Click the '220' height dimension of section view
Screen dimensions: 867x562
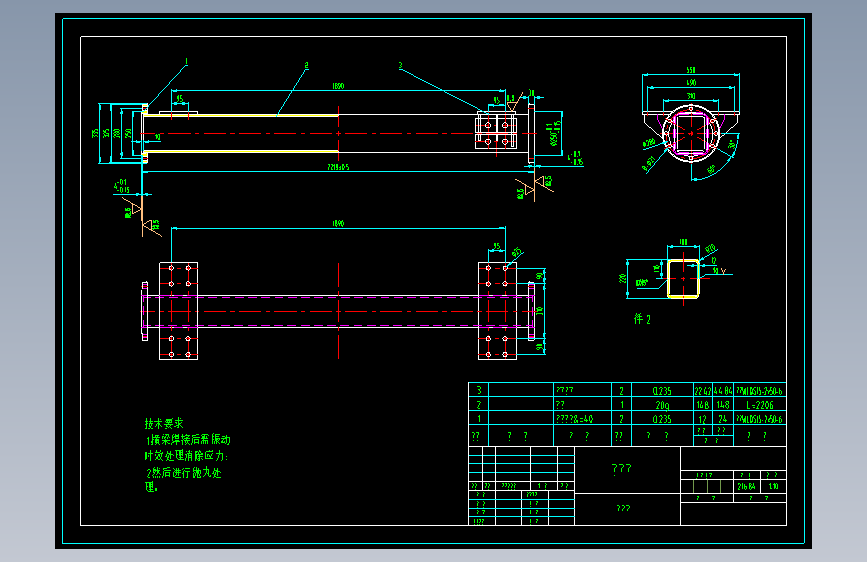(x=623, y=278)
